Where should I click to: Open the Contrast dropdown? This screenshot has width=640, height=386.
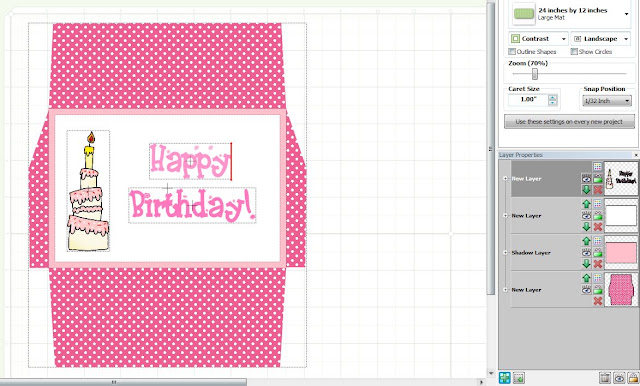[538, 39]
